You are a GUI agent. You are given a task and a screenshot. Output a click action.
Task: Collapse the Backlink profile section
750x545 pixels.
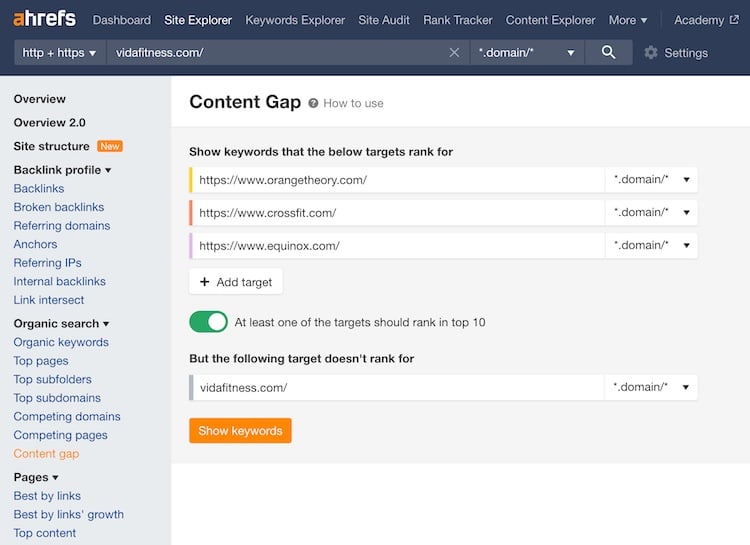coord(62,170)
